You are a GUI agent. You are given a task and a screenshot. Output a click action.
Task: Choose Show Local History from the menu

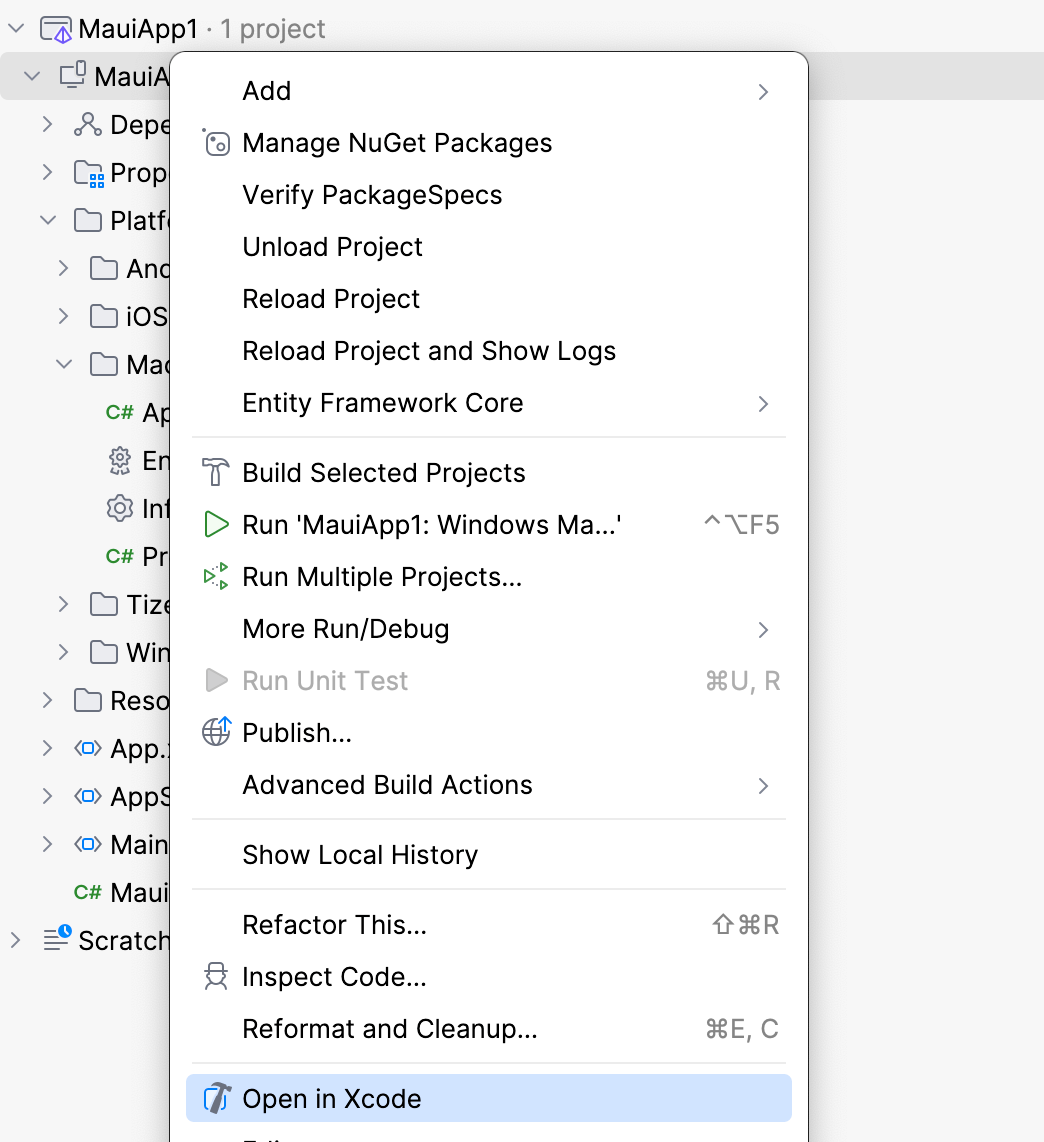pos(360,854)
